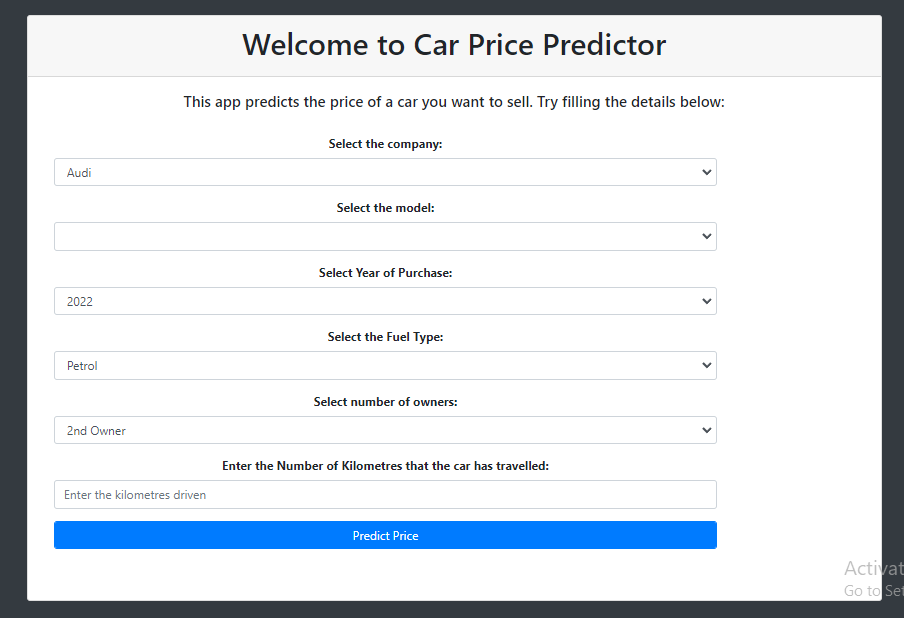904x618 pixels.
Task: Open the company selection dropdown
Action: [x=385, y=171]
